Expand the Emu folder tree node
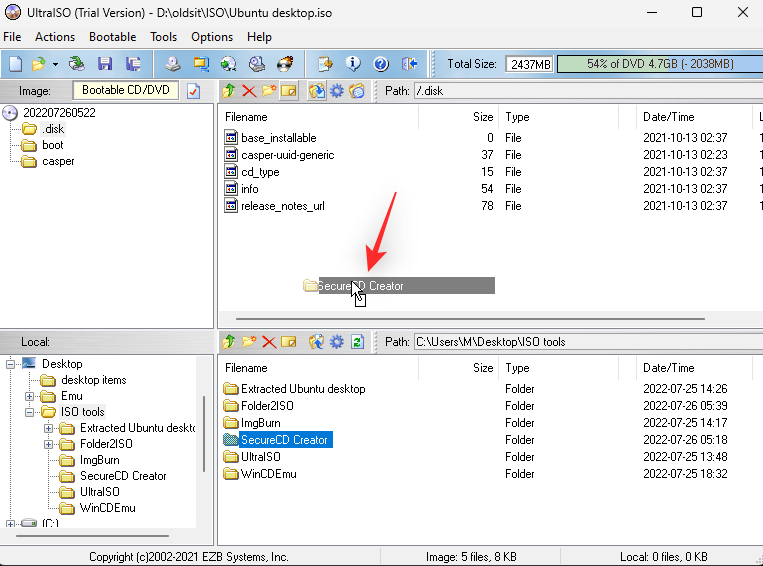 pos(29,396)
